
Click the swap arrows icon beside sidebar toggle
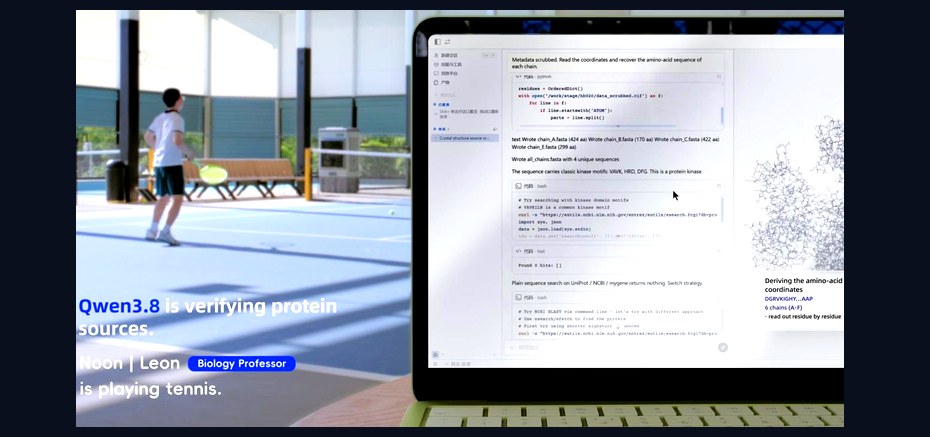(x=447, y=42)
